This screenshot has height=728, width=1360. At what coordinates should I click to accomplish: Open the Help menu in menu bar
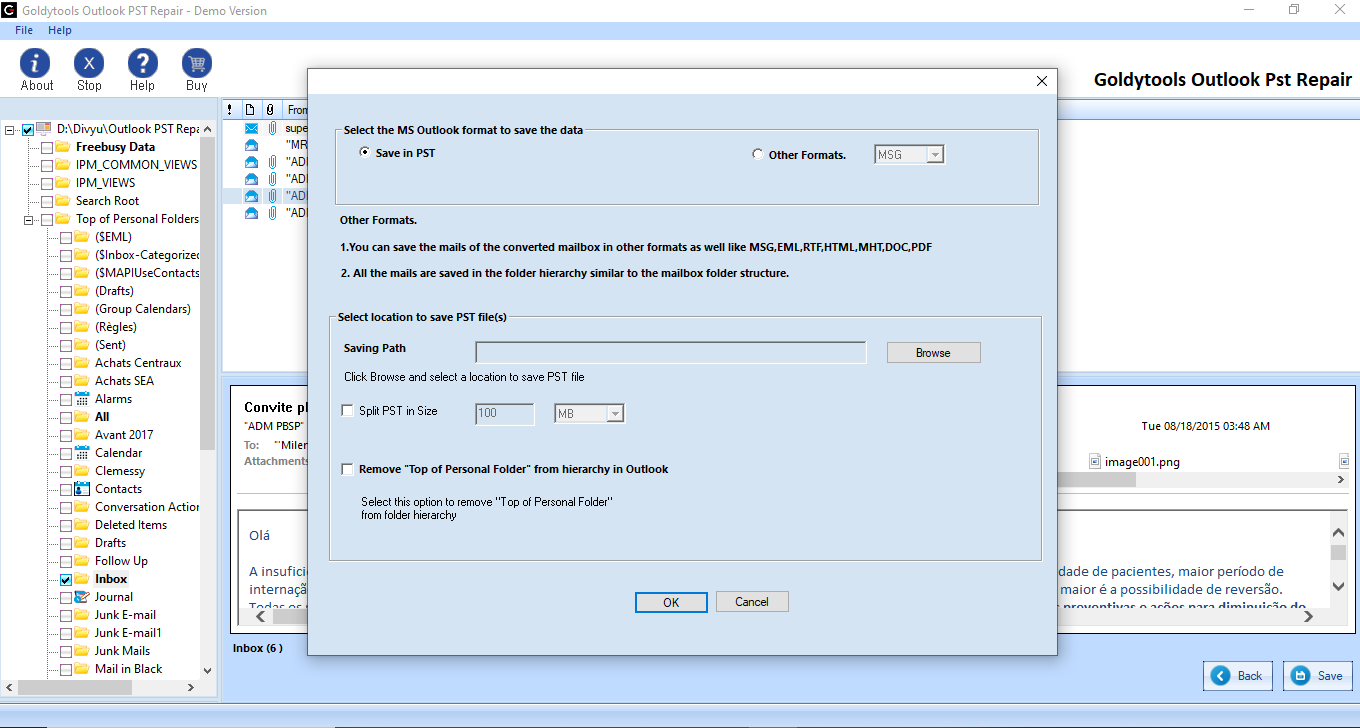coord(60,30)
